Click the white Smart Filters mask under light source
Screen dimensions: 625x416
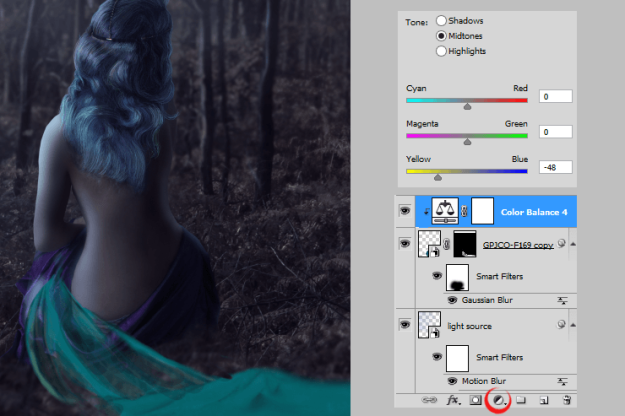tap(457, 358)
